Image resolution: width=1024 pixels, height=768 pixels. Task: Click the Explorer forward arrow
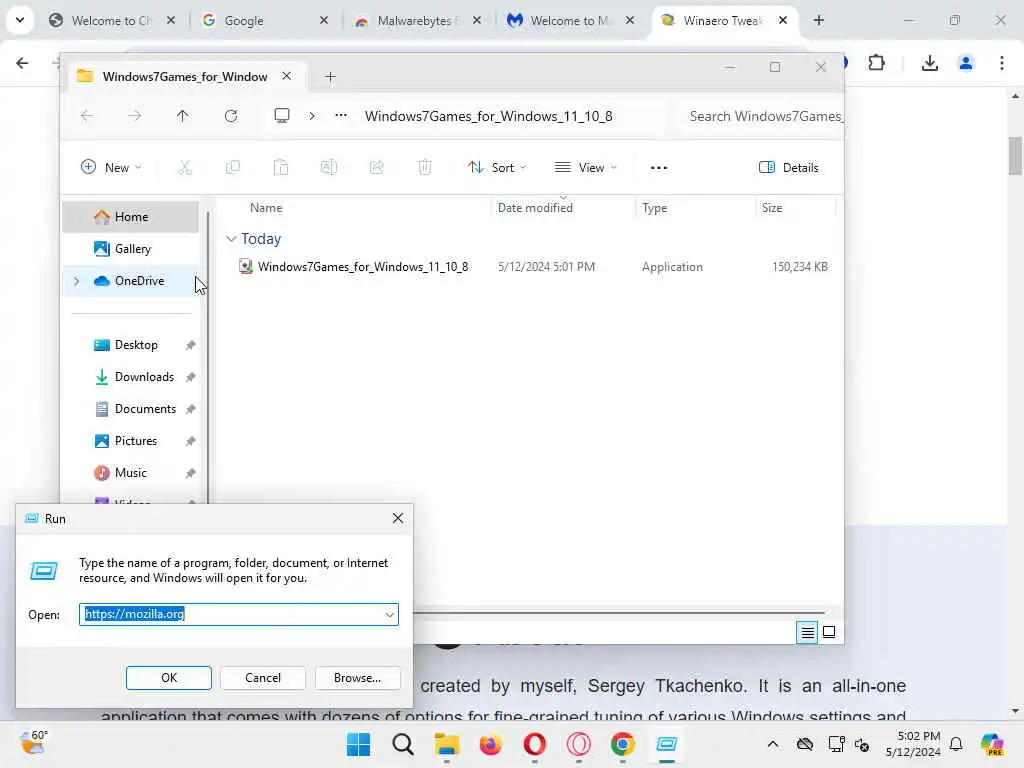(135, 116)
